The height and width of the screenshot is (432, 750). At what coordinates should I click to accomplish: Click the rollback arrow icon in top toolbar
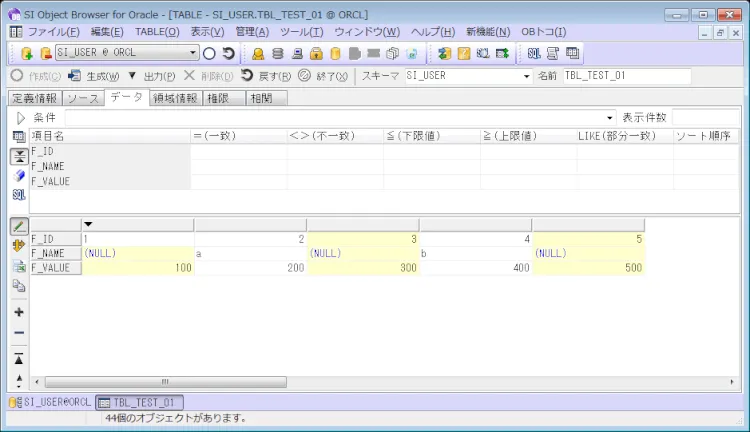[x=229, y=53]
